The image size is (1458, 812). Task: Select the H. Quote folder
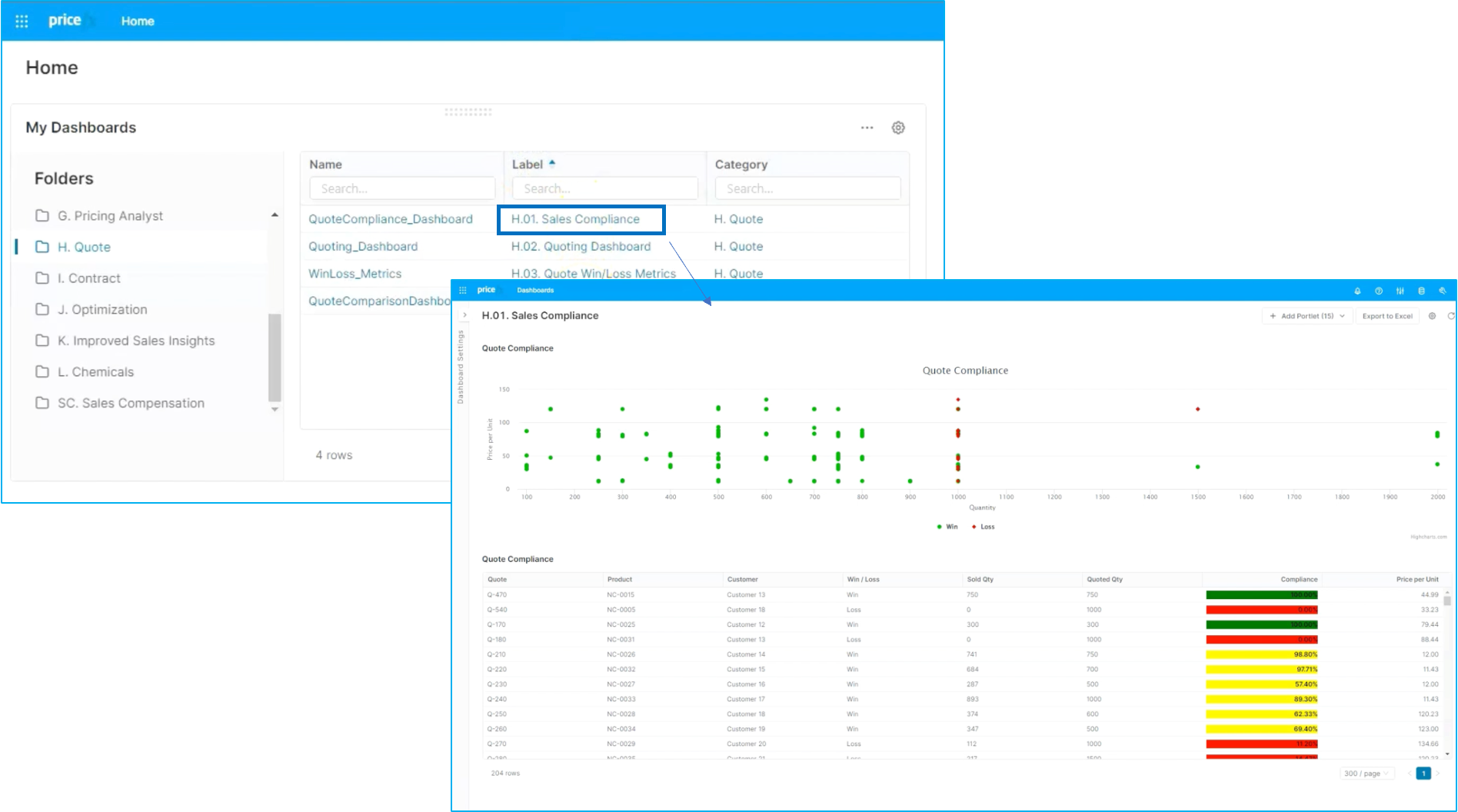84,247
